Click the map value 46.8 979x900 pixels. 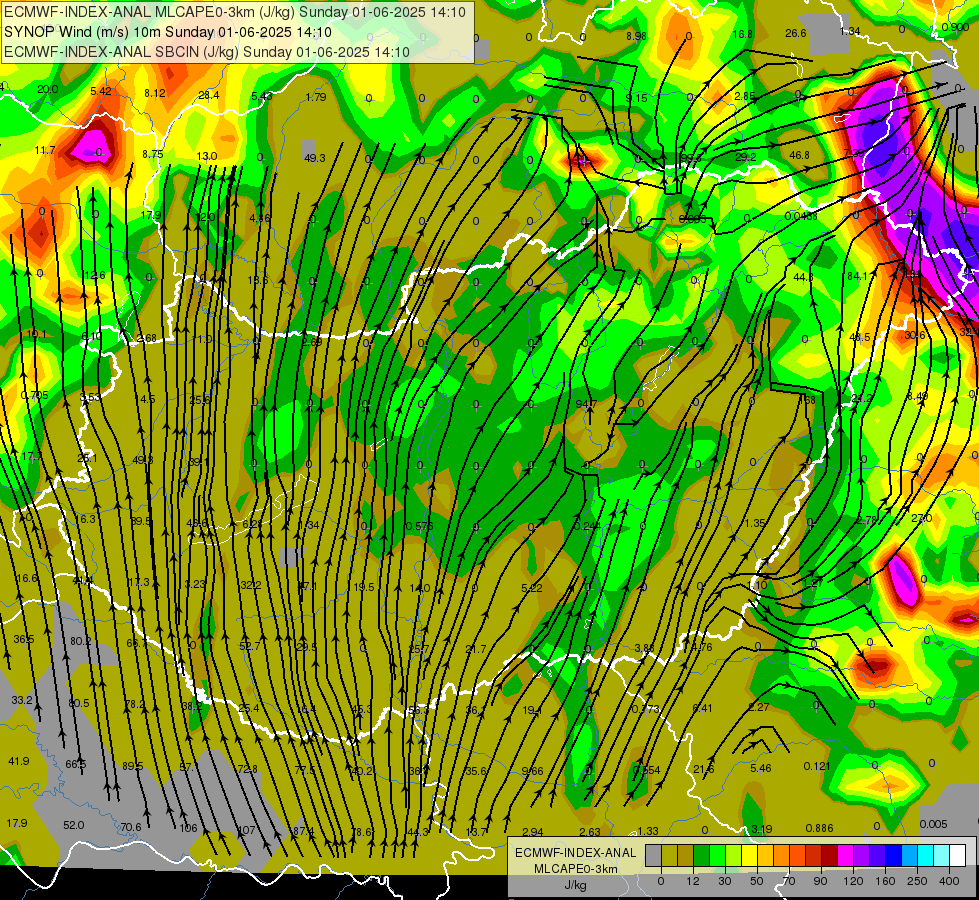[x=799, y=155]
